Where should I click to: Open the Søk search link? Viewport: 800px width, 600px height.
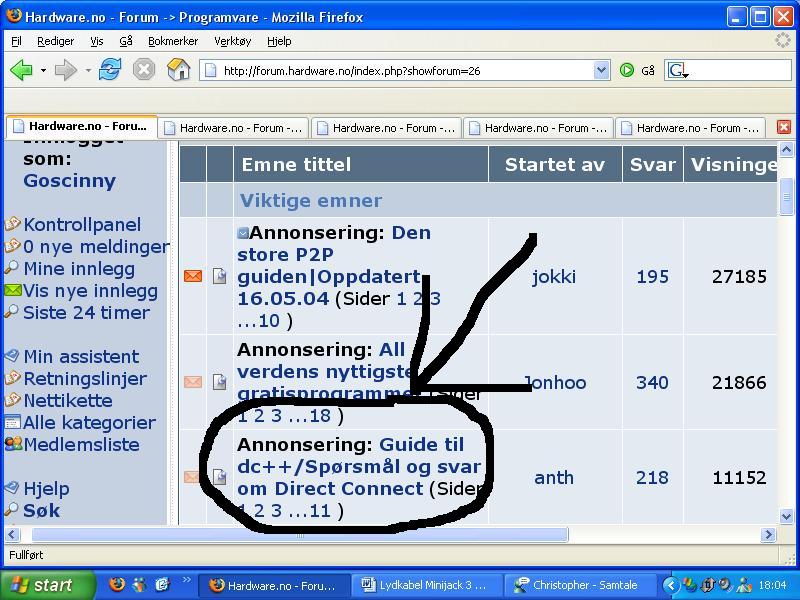pyautogui.click(x=41, y=511)
